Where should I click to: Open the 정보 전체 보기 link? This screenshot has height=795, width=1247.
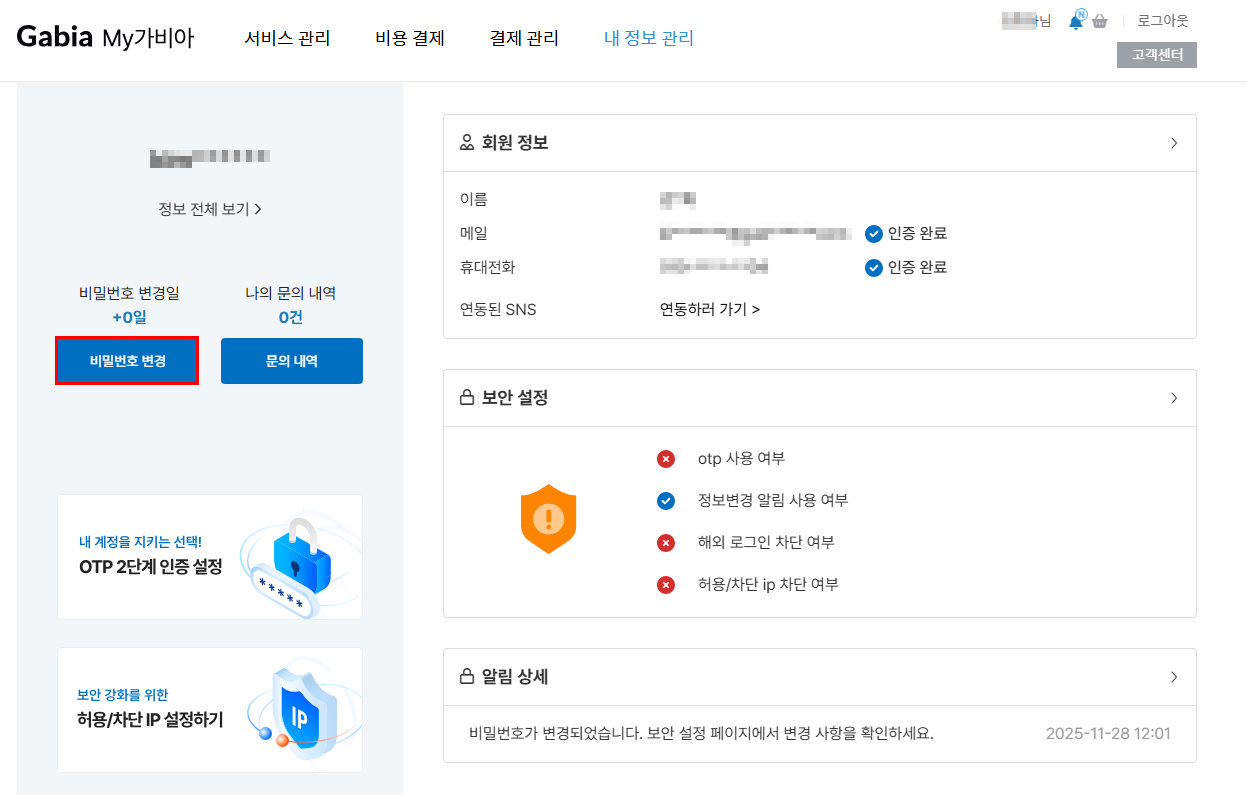[210, 209]
